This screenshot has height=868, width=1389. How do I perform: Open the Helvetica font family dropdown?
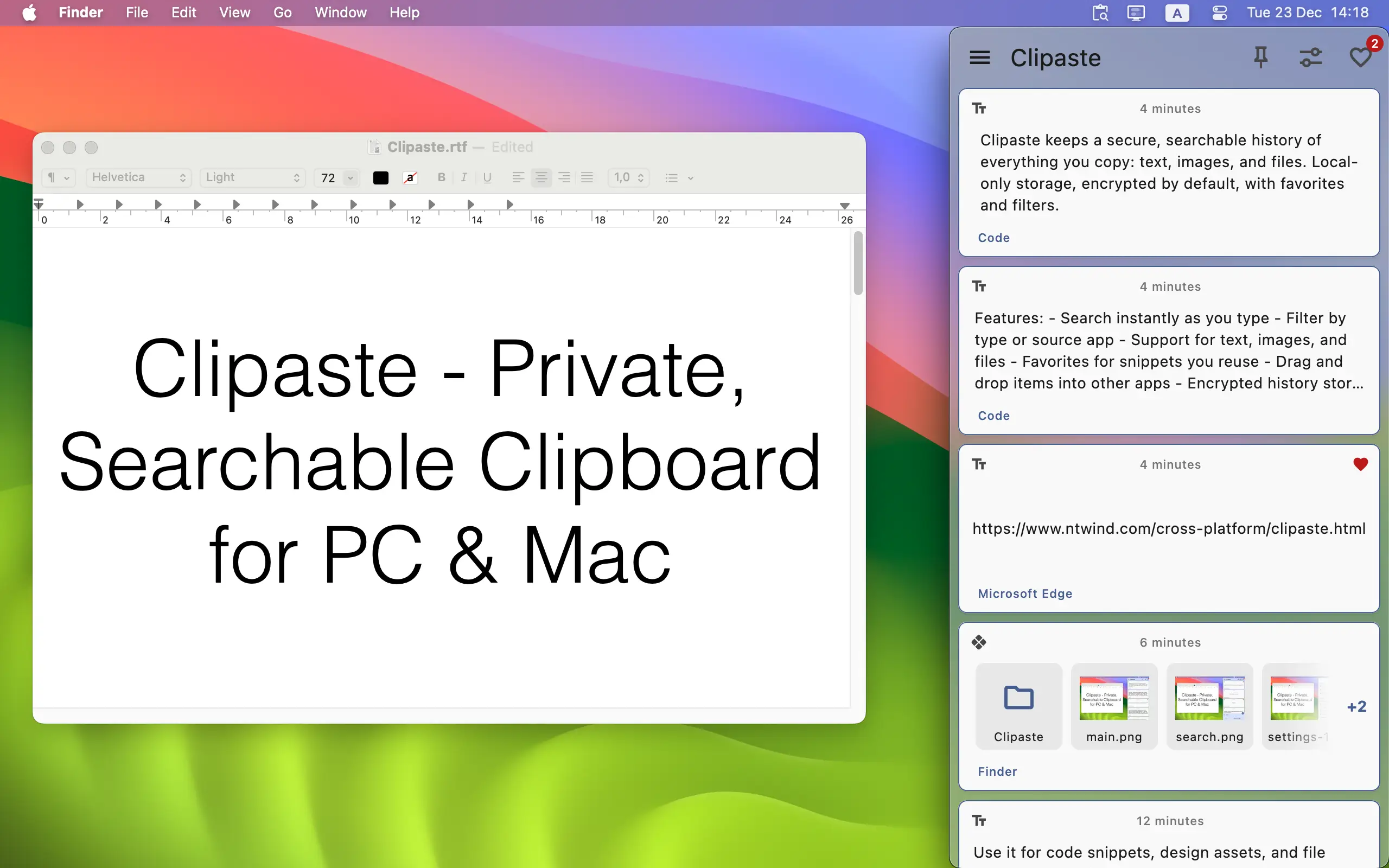138,177
